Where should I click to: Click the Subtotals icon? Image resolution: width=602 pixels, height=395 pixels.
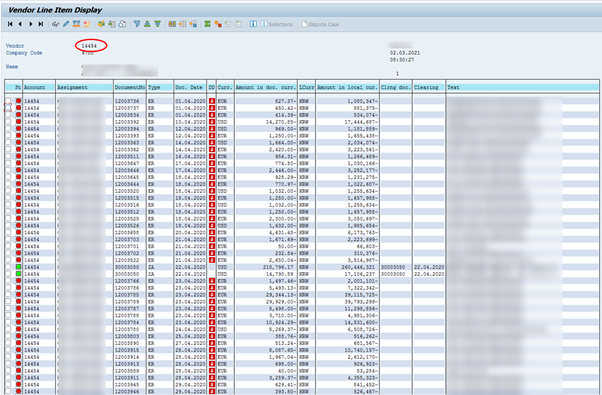(218, 24)
